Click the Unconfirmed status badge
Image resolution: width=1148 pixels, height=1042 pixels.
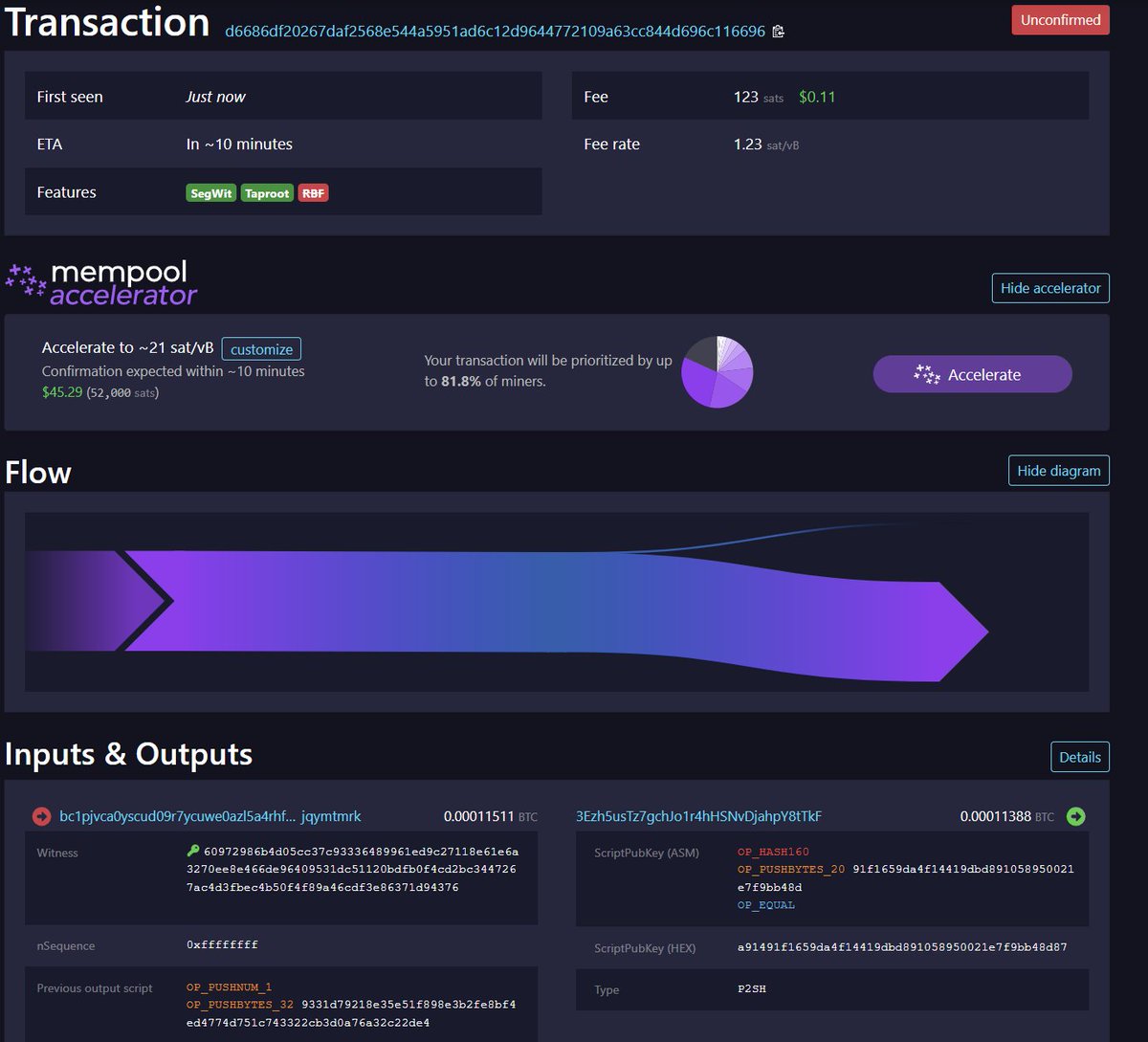pos(1060,20)
